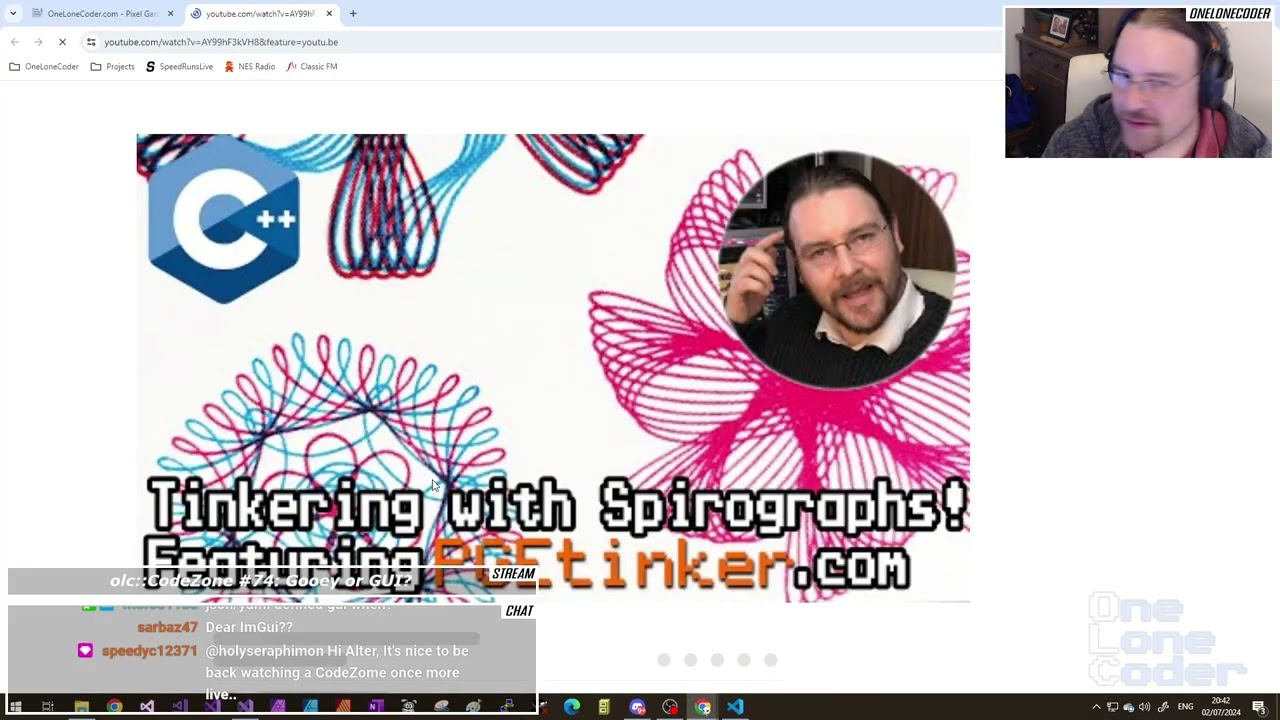Open a new browser tab

353,14
